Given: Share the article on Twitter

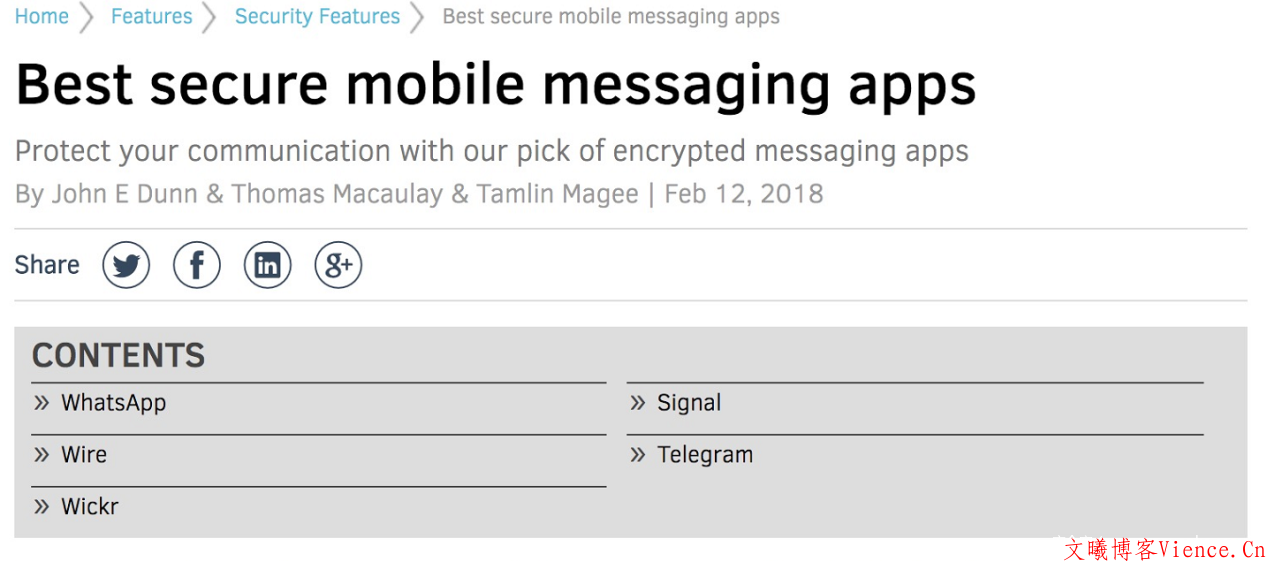Looking at the screenshot, I should pos(126,265).
